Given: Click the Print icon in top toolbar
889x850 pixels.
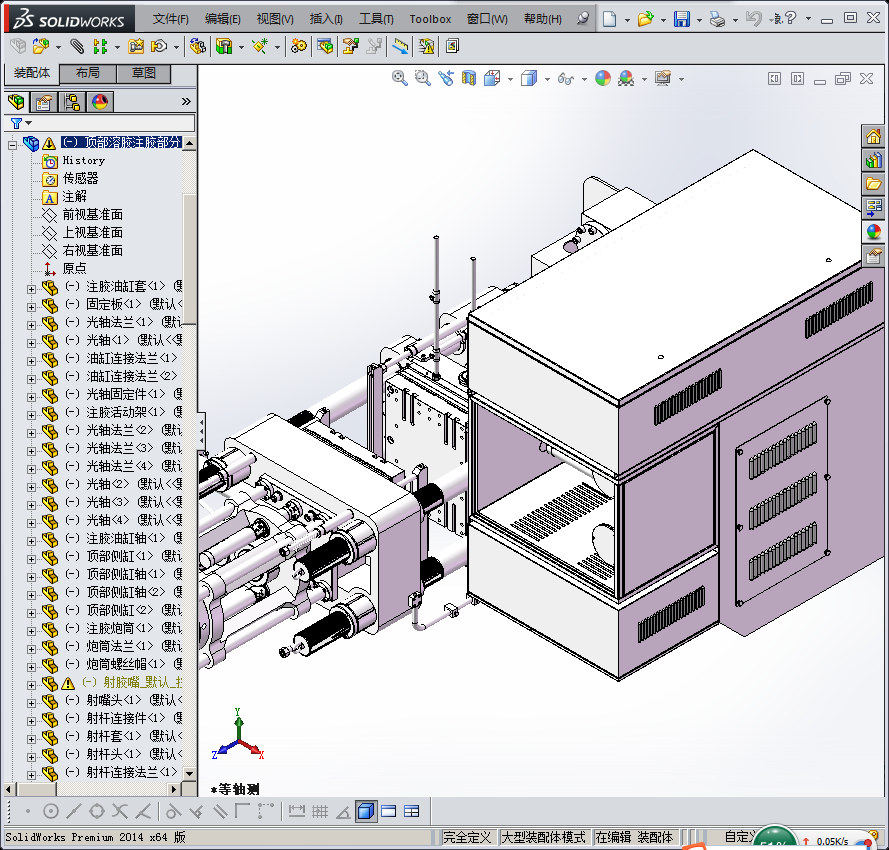Looking at the screenshot, I should tap(717, 19).
